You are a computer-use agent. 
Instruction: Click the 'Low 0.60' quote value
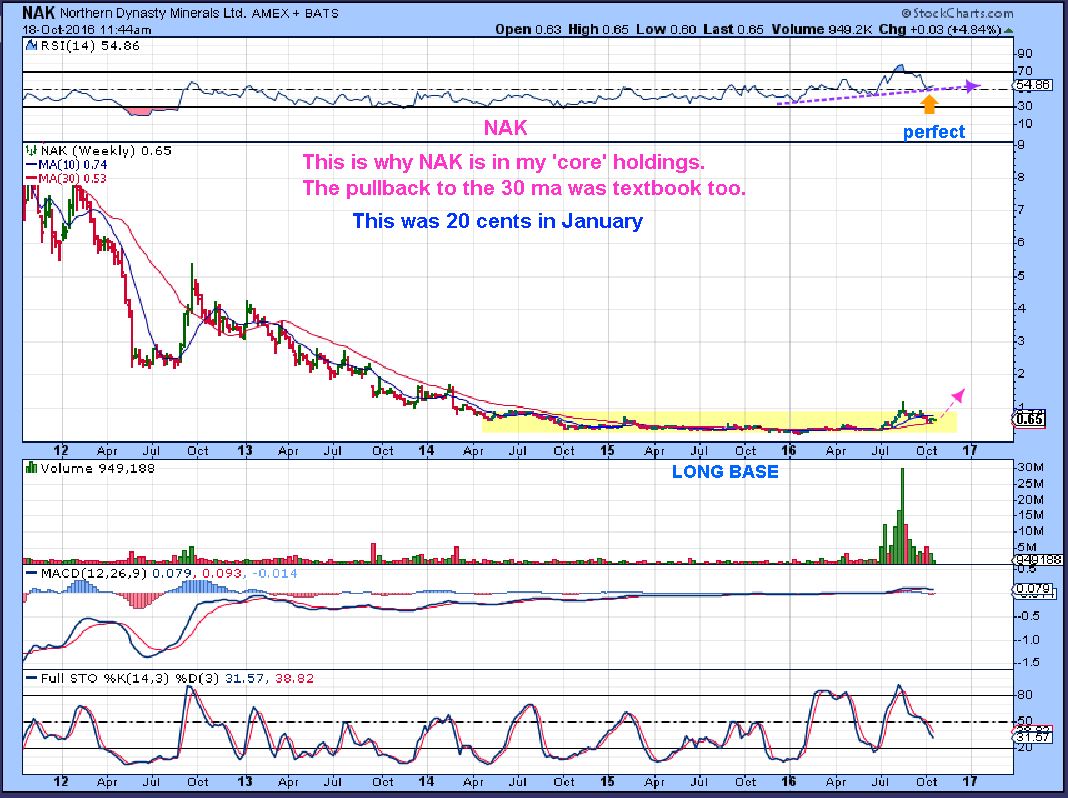[666, 29]
